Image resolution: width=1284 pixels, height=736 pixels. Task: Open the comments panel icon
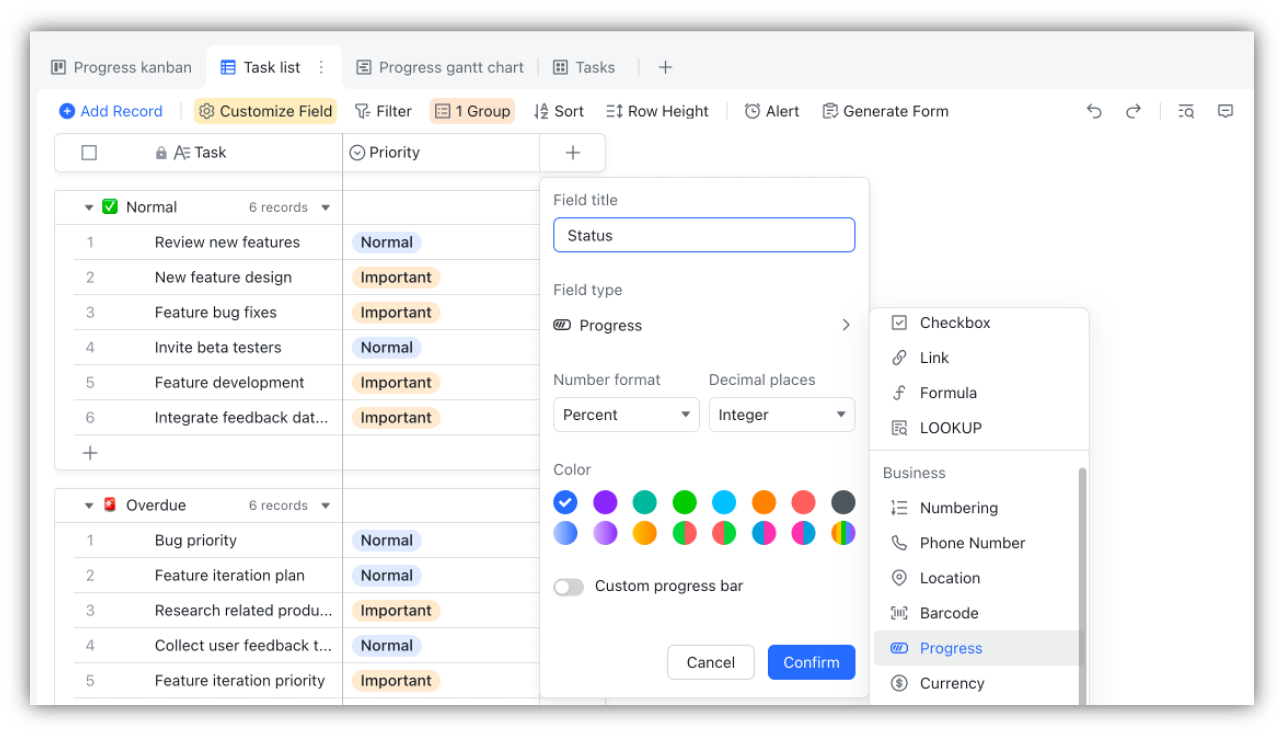tap(1225, 111)
